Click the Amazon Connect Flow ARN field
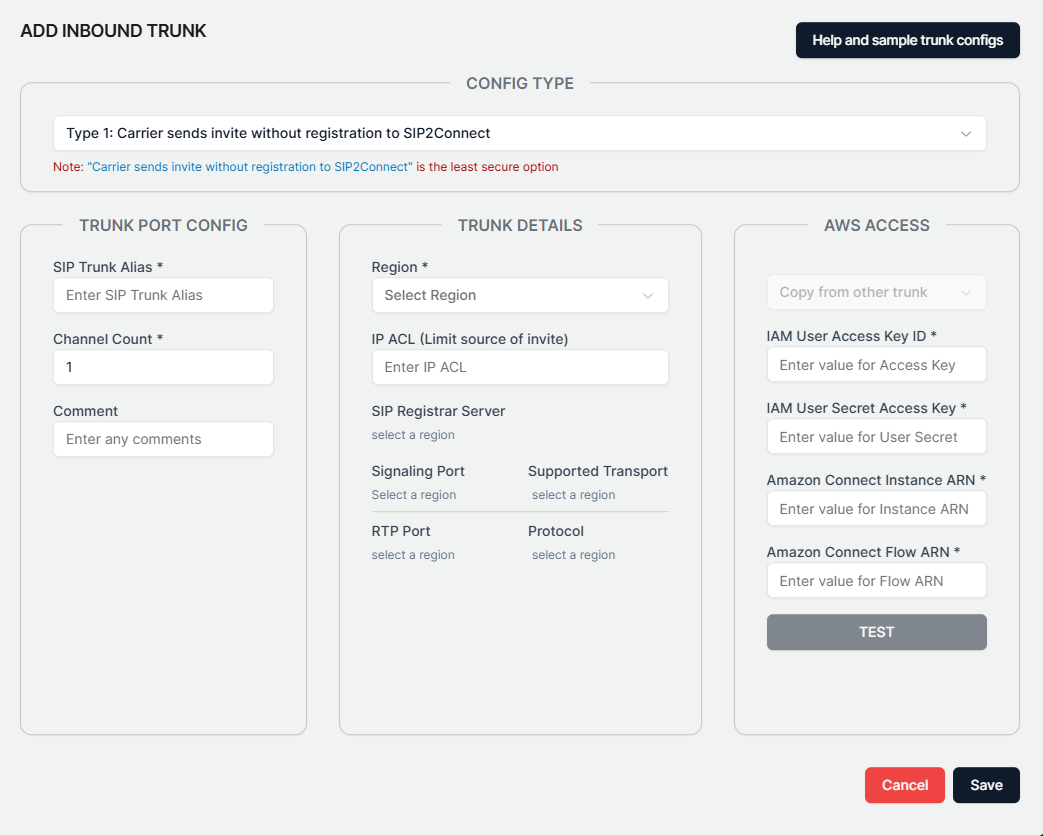The image size is (1043, 836). pos(877,581)
